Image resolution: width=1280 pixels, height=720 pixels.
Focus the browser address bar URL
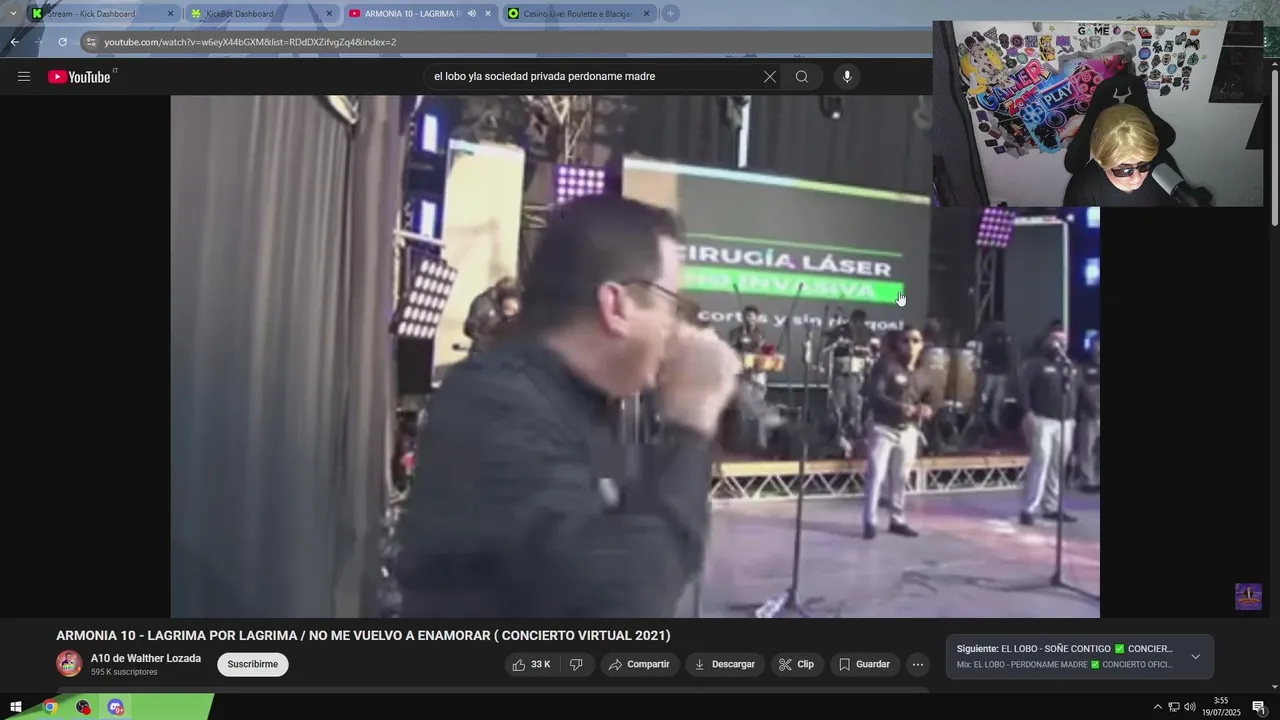[x=250, y=42]
